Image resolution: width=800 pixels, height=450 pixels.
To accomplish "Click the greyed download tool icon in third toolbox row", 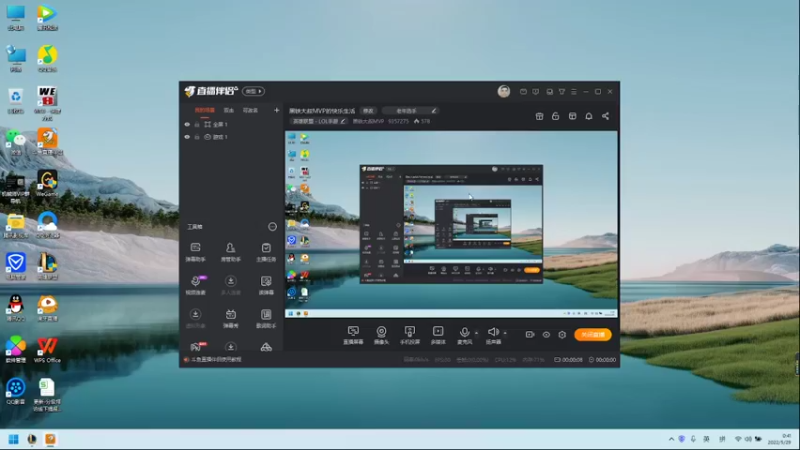I will (195, 318).
